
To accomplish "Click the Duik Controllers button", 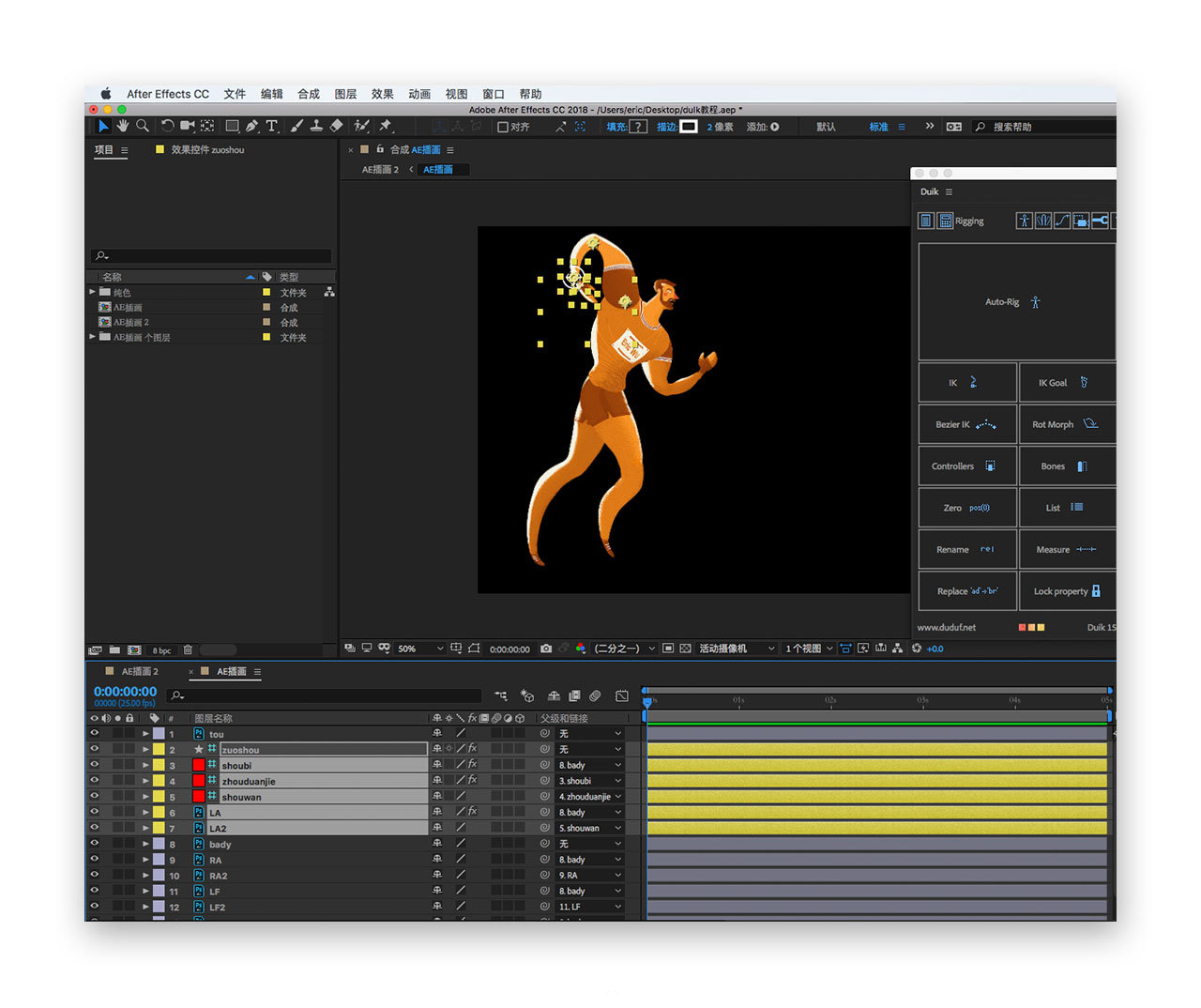I will 967,466.
